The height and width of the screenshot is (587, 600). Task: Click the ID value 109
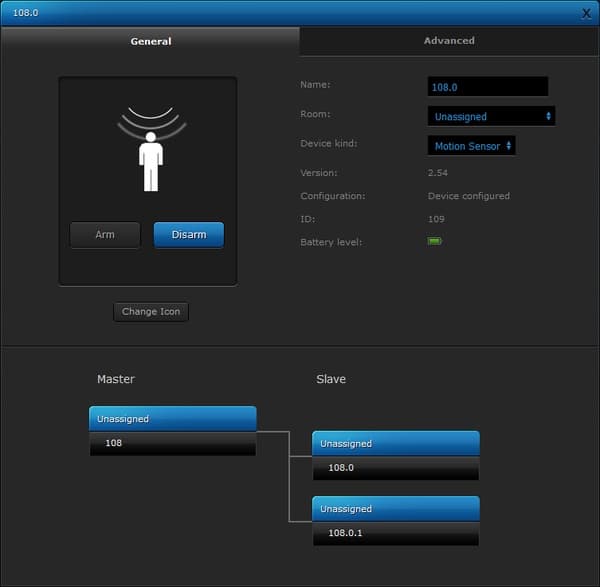coord(436,219)
